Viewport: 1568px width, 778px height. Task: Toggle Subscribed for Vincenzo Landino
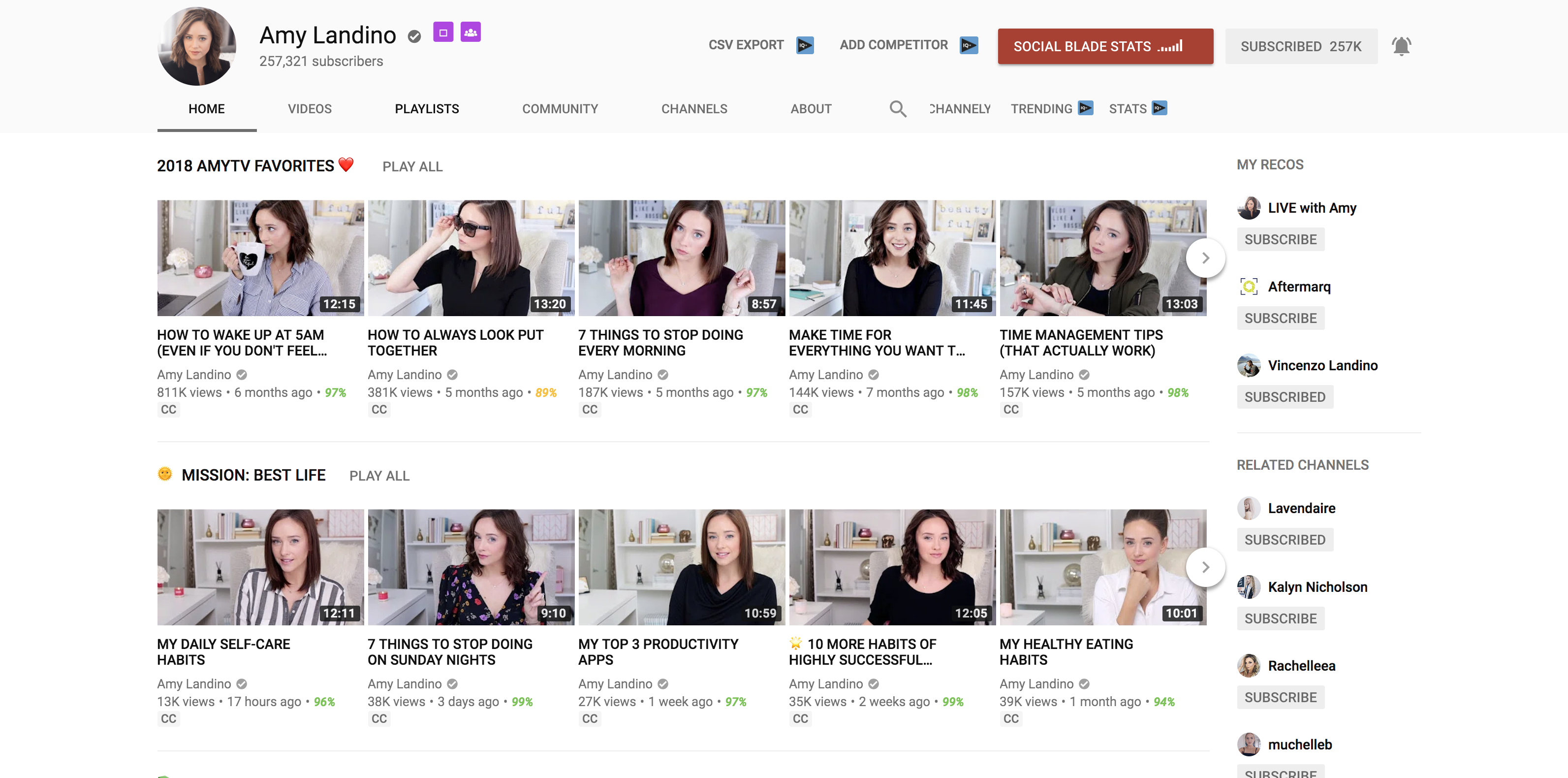pos(1285,397)
